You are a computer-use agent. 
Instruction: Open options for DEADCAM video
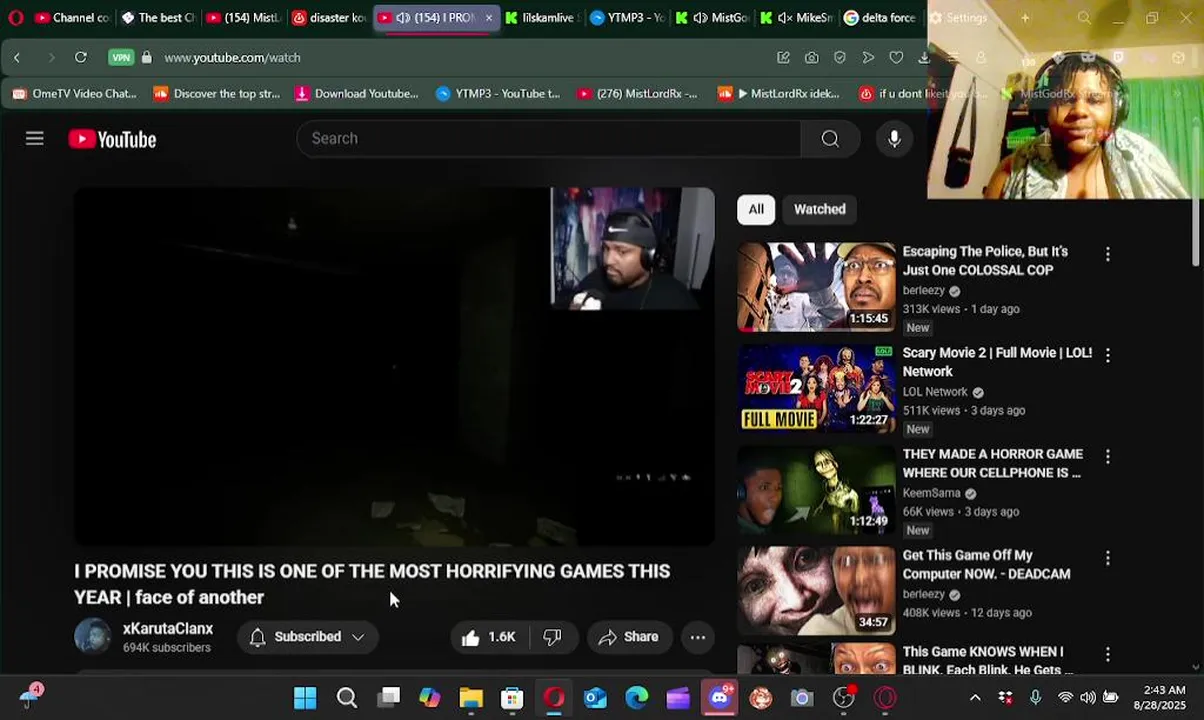click(x=1107, y=558)
